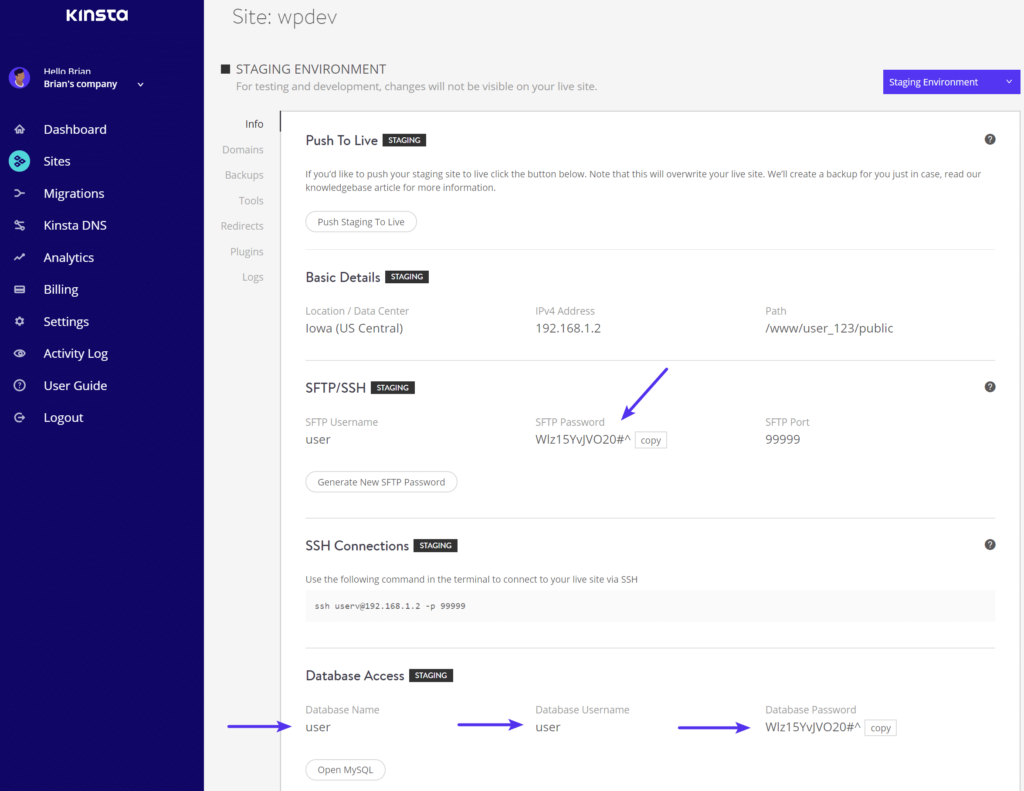Open the Staging Environment dropdown

(950, 81)
